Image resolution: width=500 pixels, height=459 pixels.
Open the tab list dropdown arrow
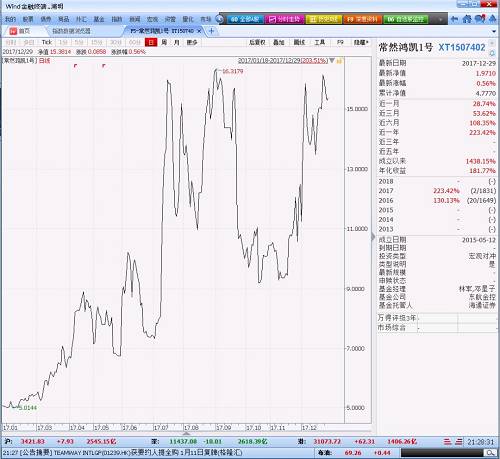coord(494,31)
